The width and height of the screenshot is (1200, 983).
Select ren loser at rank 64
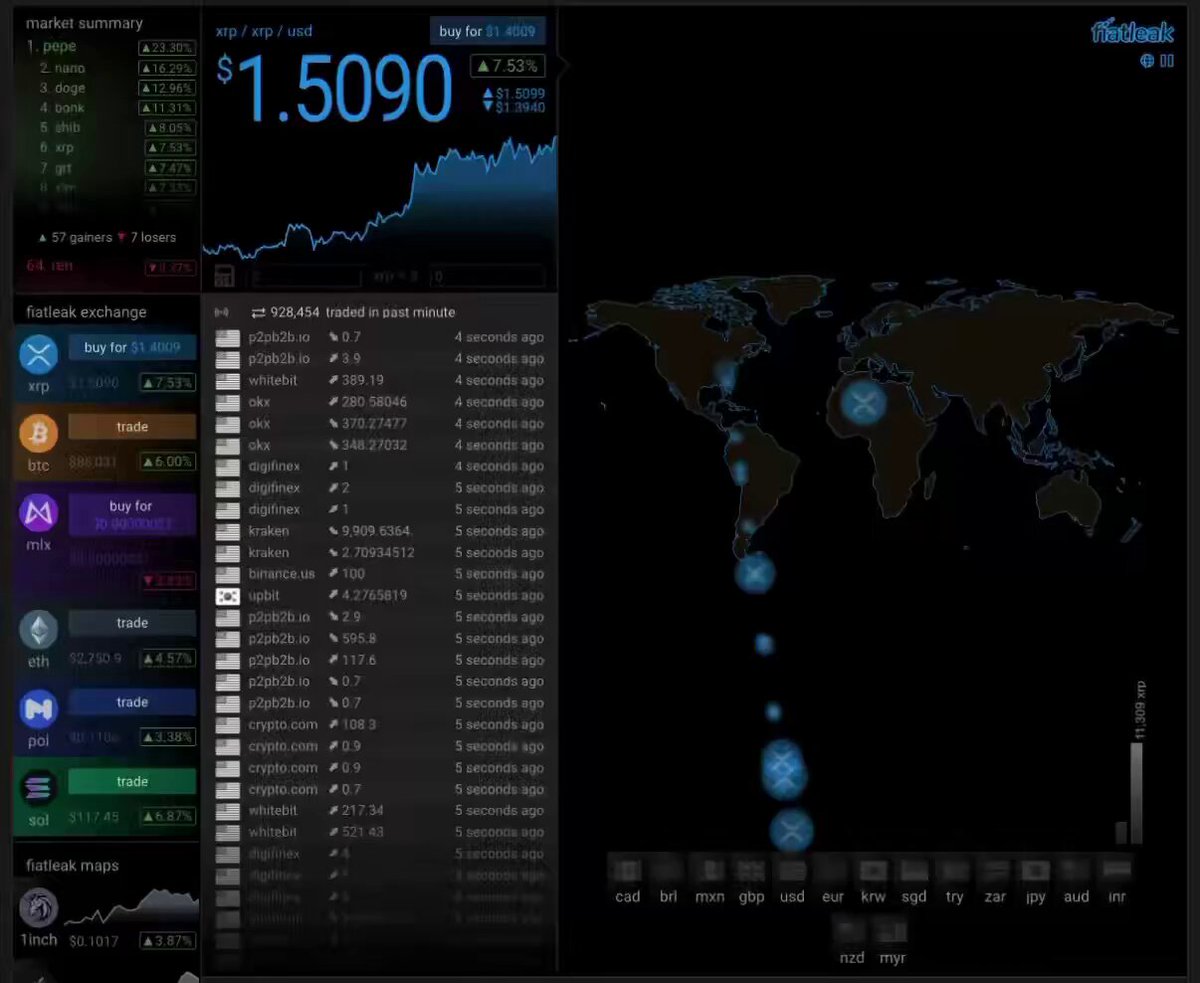tap(110, 266)
